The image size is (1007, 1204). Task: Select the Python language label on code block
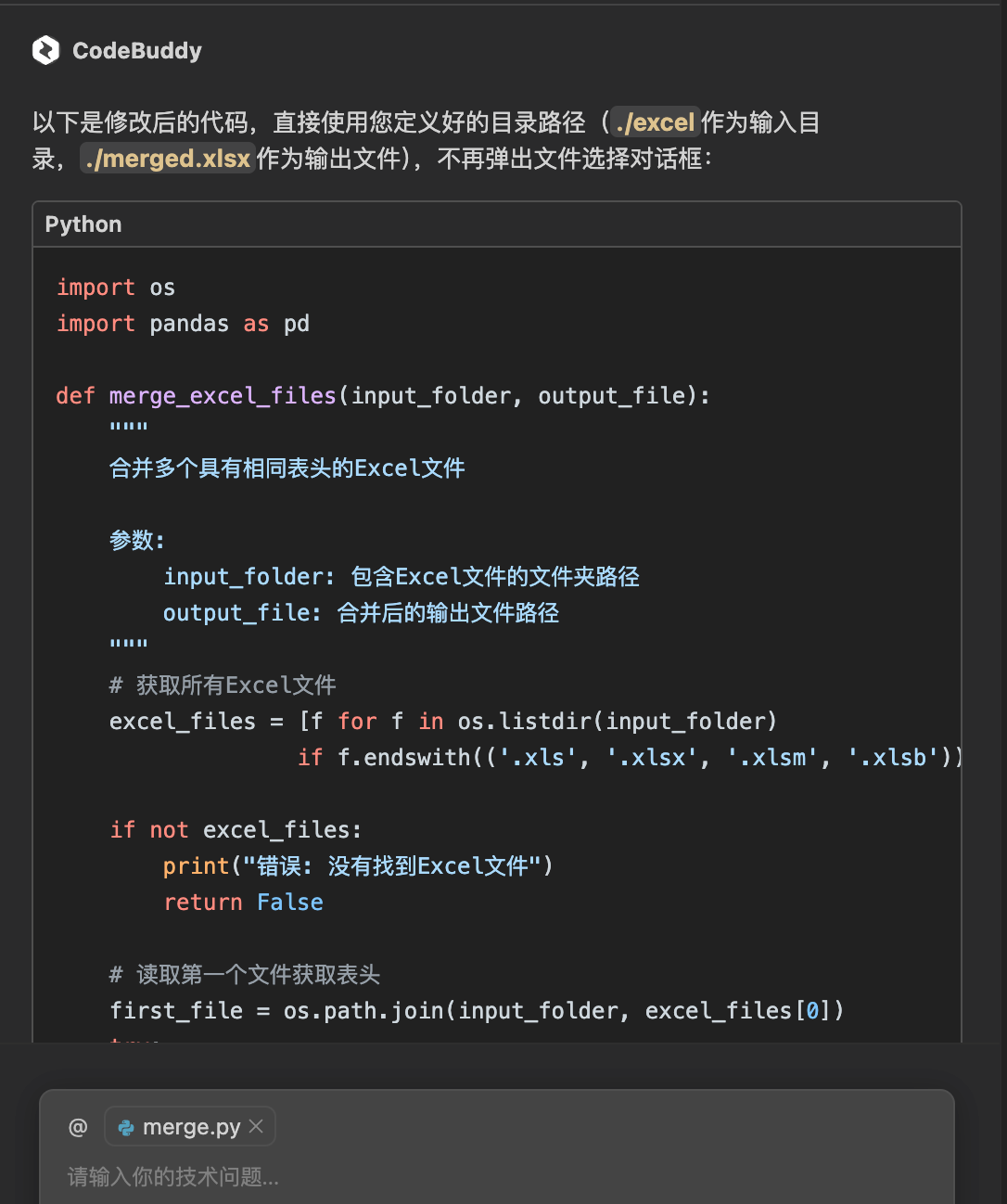[83, 224]
